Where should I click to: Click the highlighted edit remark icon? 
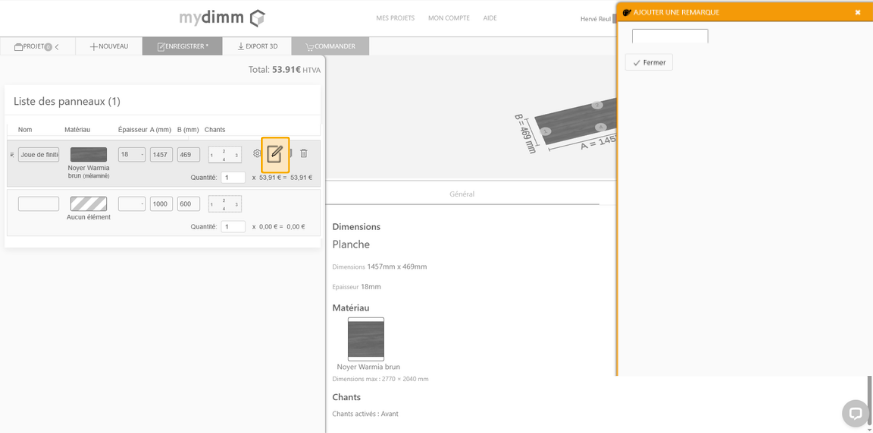275,154
